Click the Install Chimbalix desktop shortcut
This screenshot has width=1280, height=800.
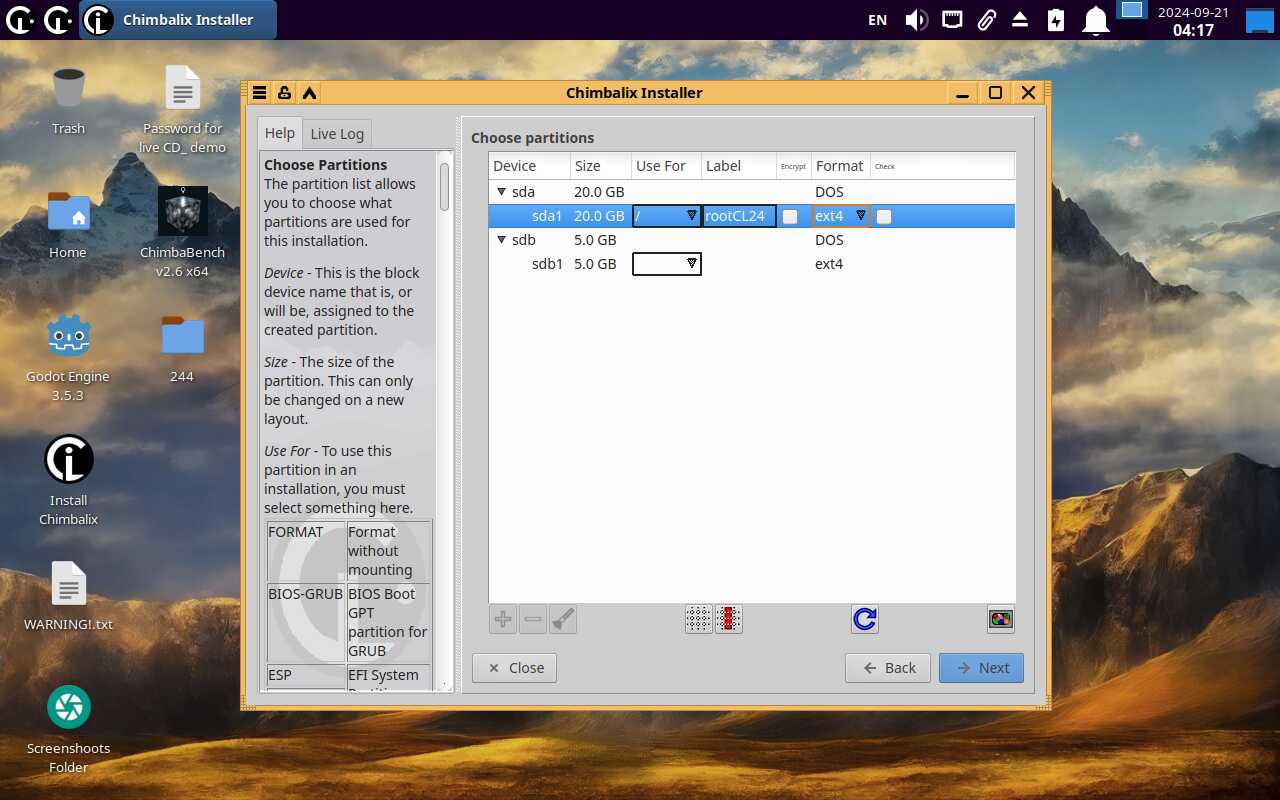tap(68, 481)
